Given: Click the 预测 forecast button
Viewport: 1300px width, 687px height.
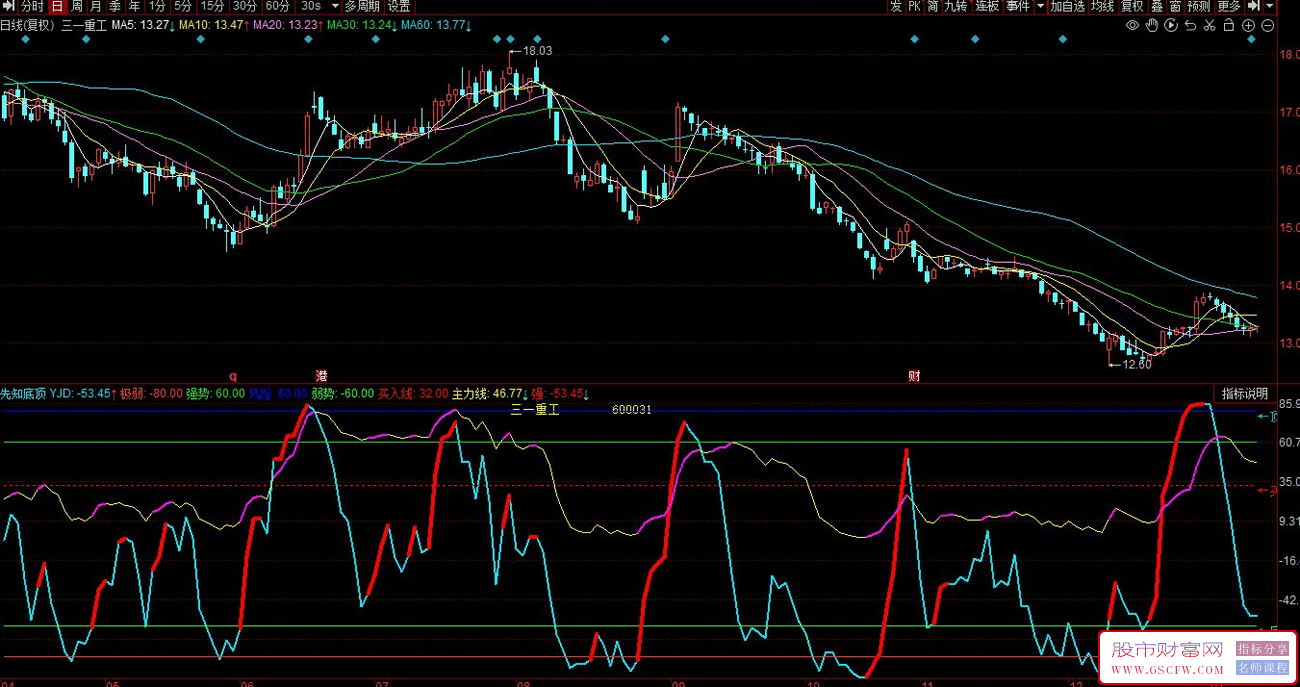Looking at the screenshot, I should point(1199,6).
